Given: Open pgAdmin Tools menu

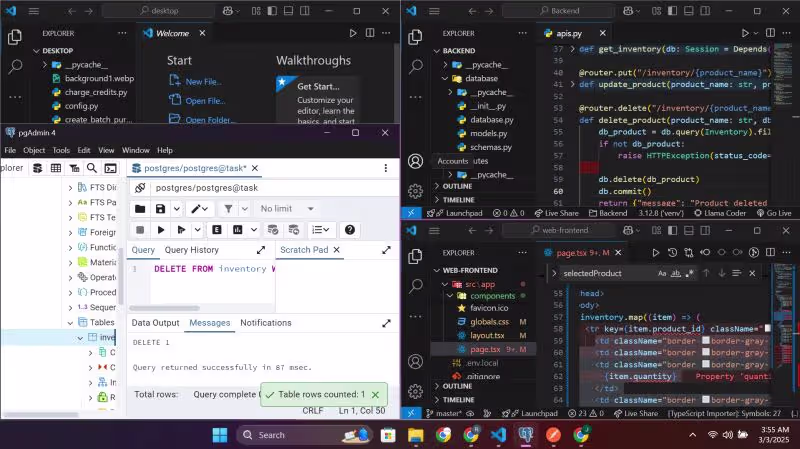Looking at the screenshot, I should [61, 151].
